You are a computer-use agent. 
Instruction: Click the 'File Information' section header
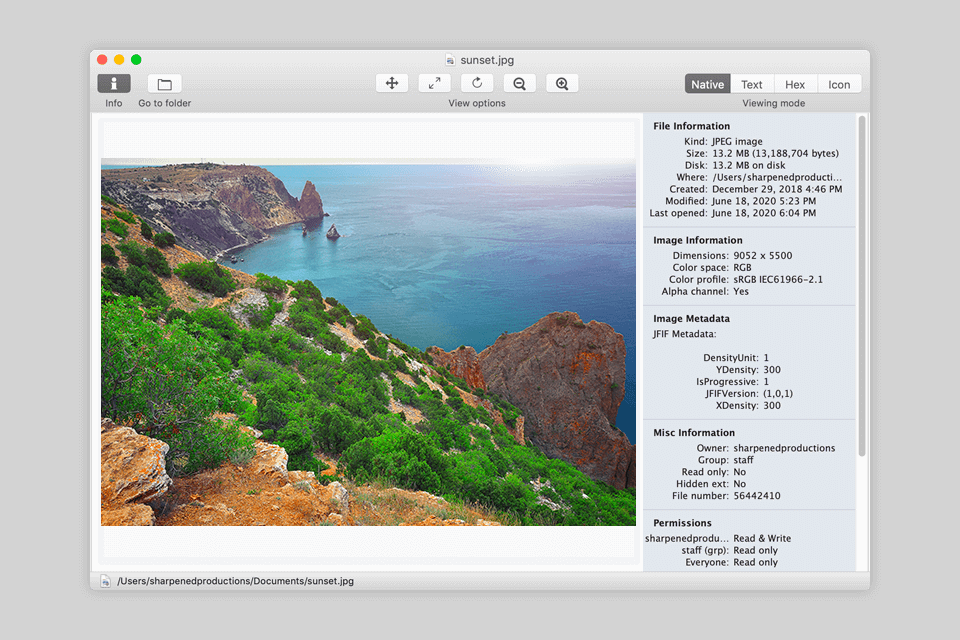pos(691,126)
